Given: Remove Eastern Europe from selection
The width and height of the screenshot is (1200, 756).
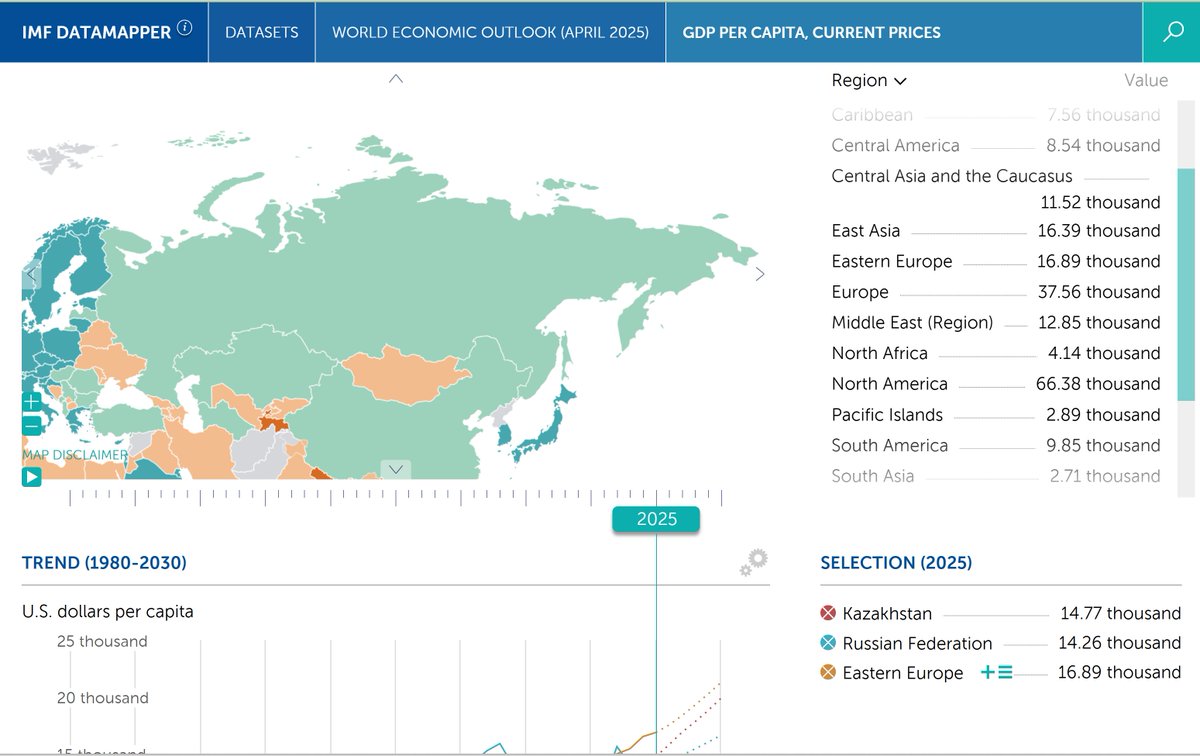Looking at the screenshot, I should point(828,673).
